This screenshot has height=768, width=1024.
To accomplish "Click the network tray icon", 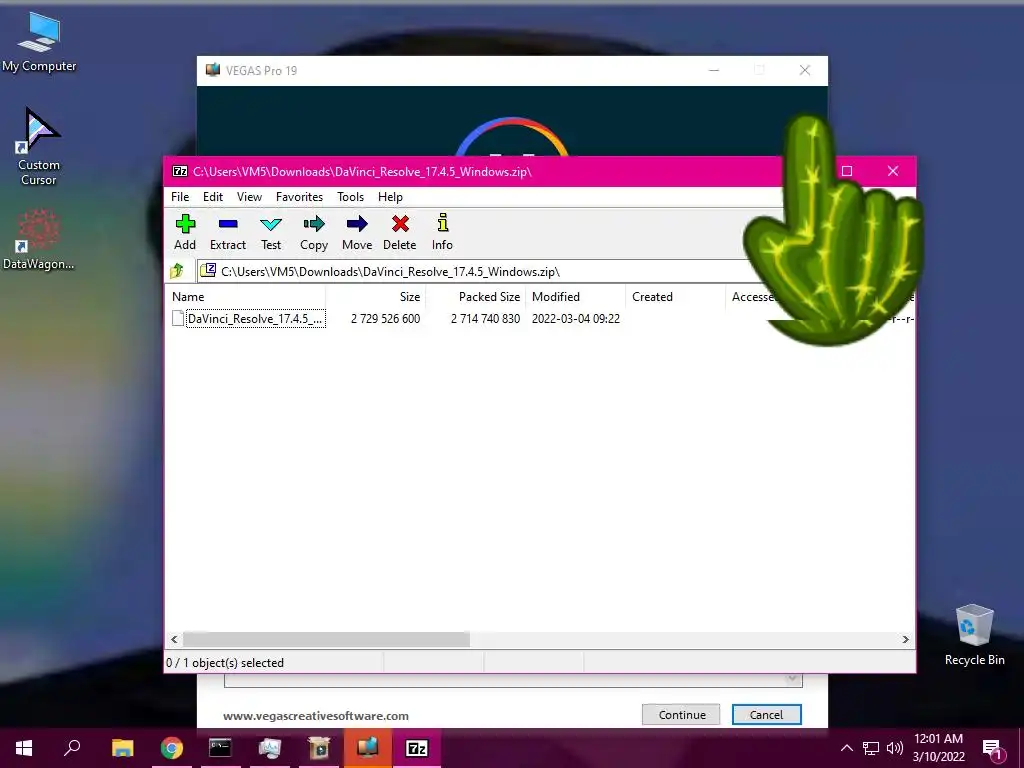I will 871,748.
